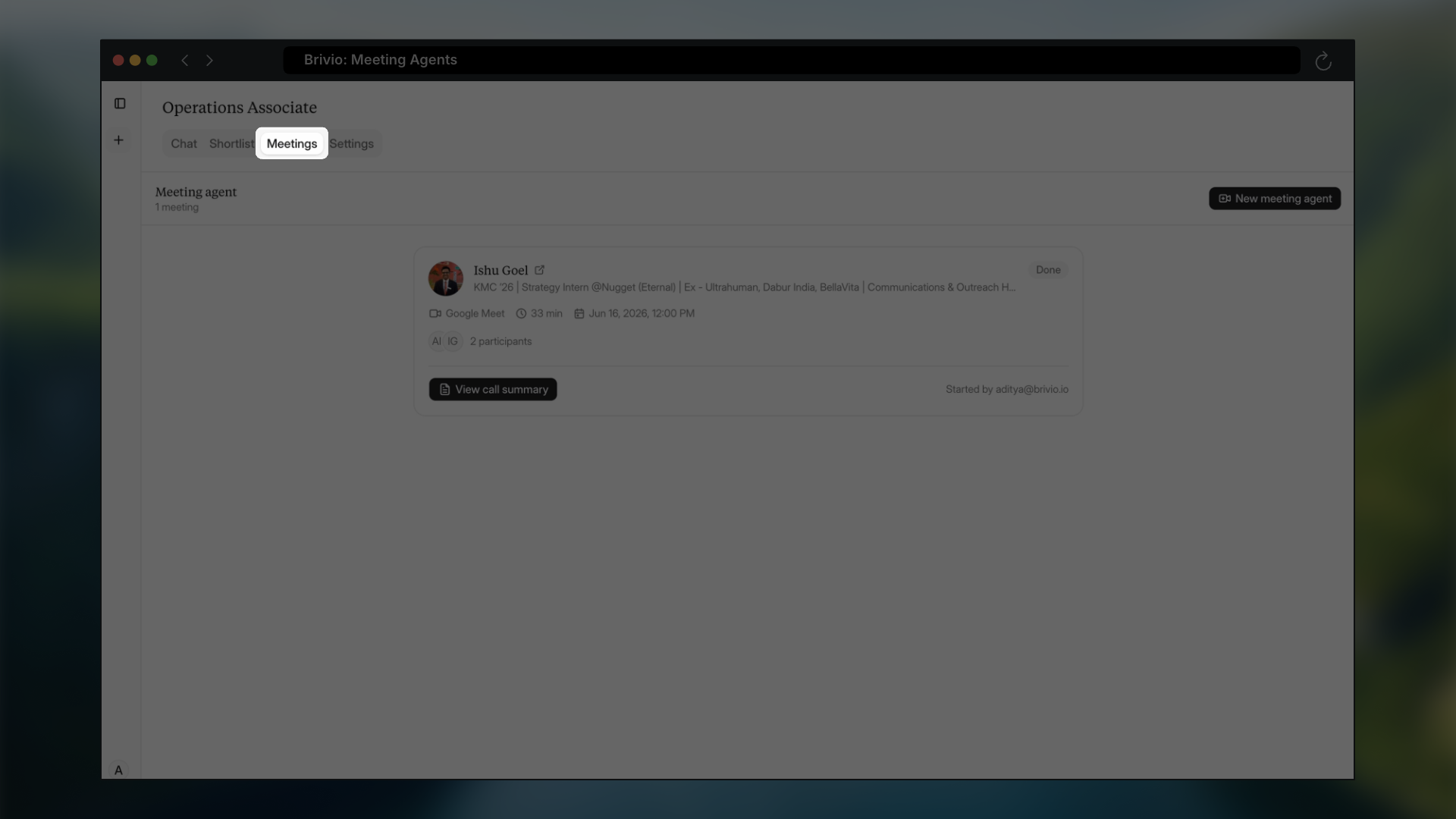Image resolution: width=1456 pixels, height=819 pixels.
Task: Click the green maximize window button
Action: (x=152, y=60)
